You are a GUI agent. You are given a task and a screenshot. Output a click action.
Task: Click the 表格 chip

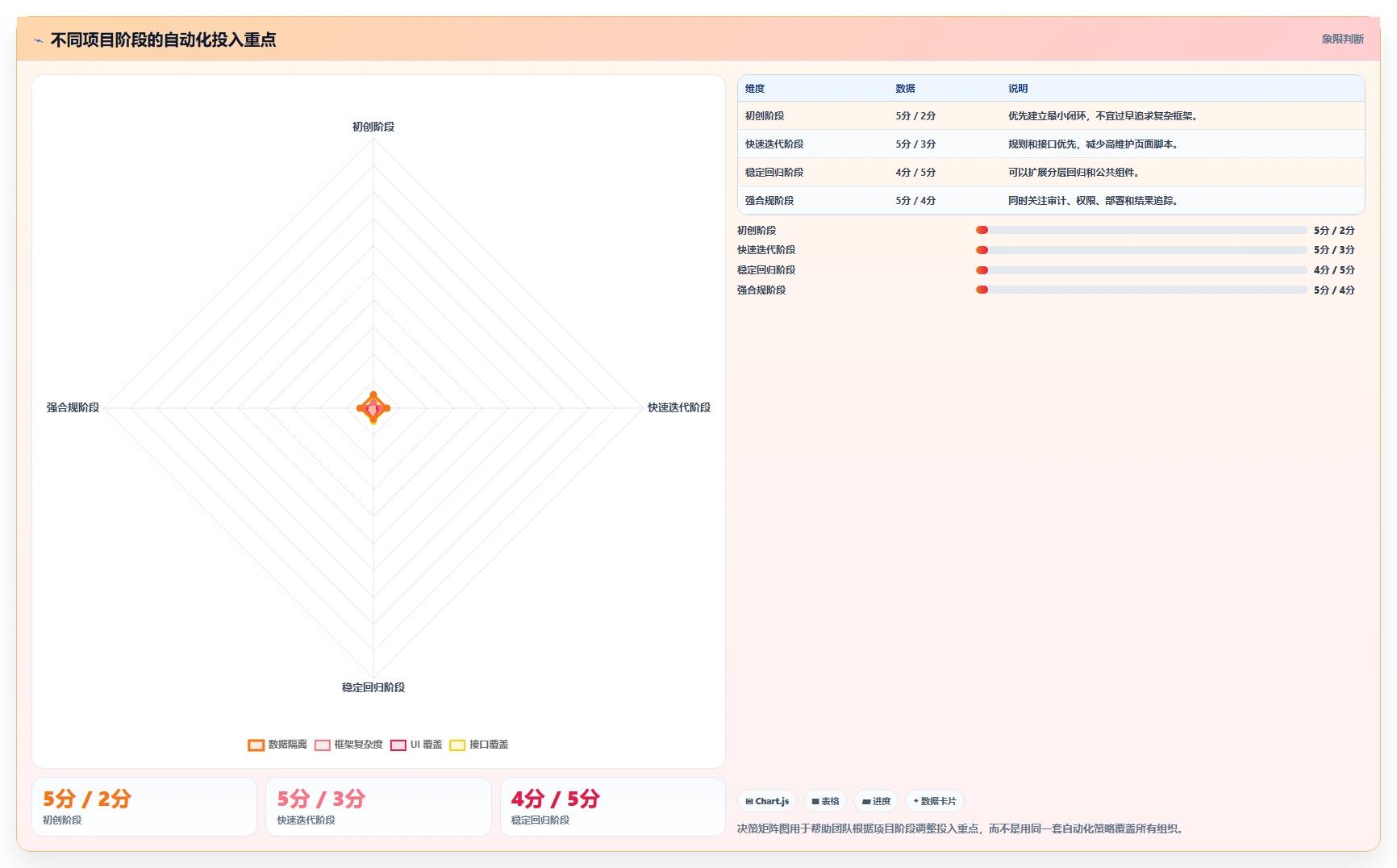[825, 801]
